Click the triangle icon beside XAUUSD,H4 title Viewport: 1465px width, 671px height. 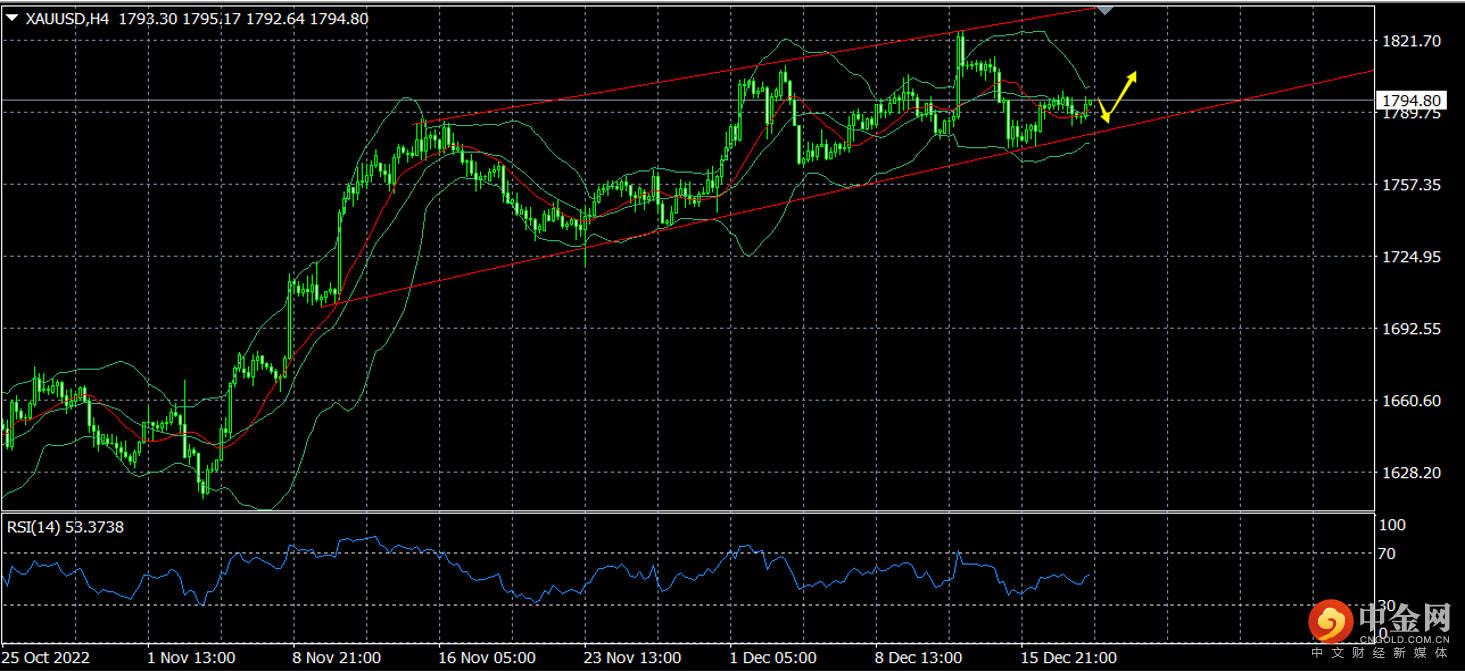(12, 17)
